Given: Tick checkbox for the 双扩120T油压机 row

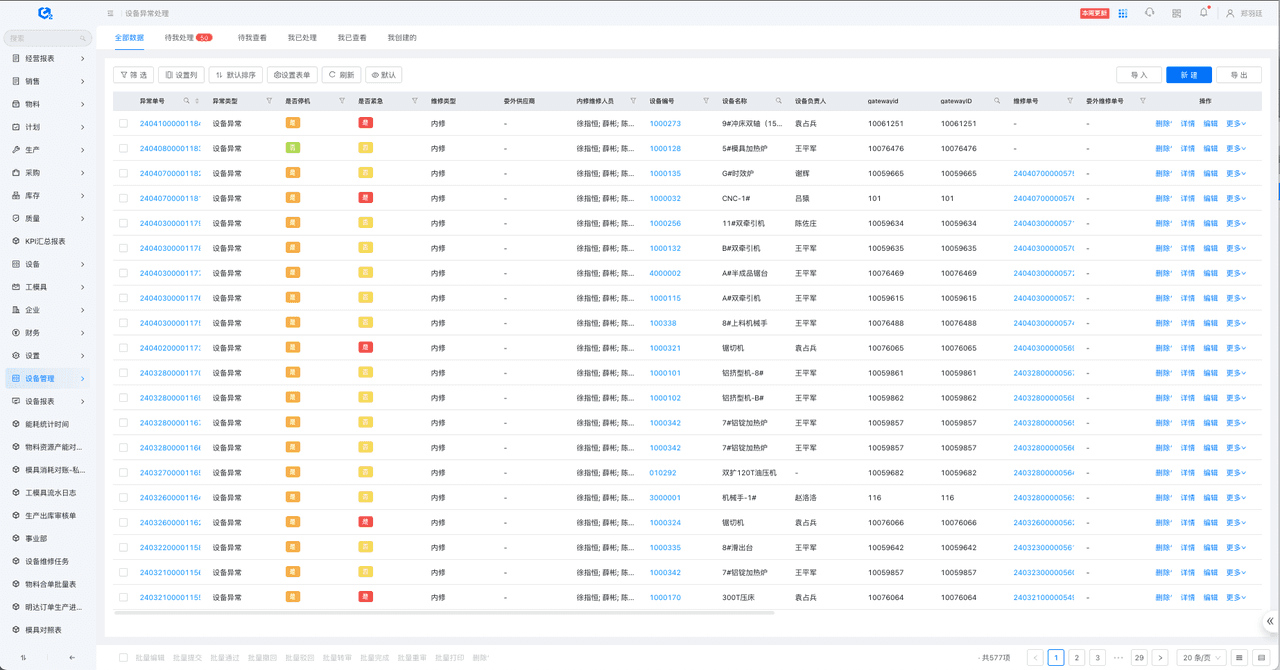Looking at the screenshot, I should tap(123, 473).
